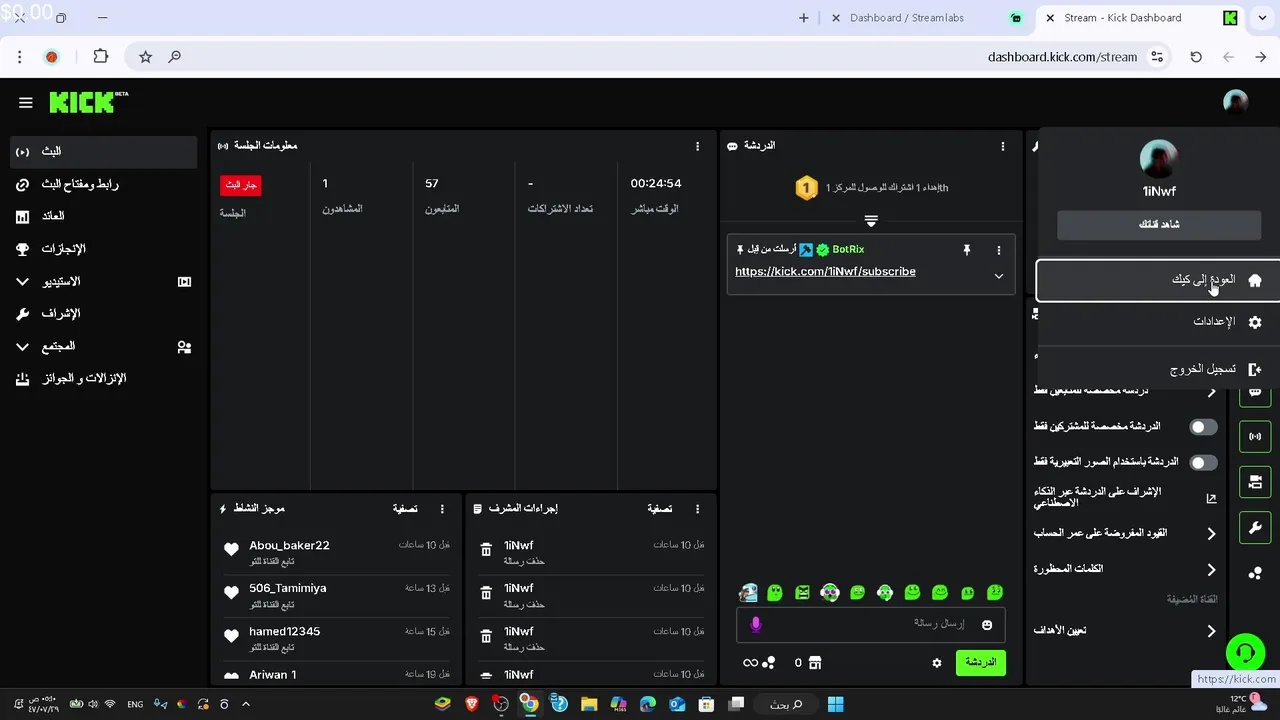Open the البث (Stream) sidebar item
This screenshot has width=1280, height=720.
pos(104,151)
